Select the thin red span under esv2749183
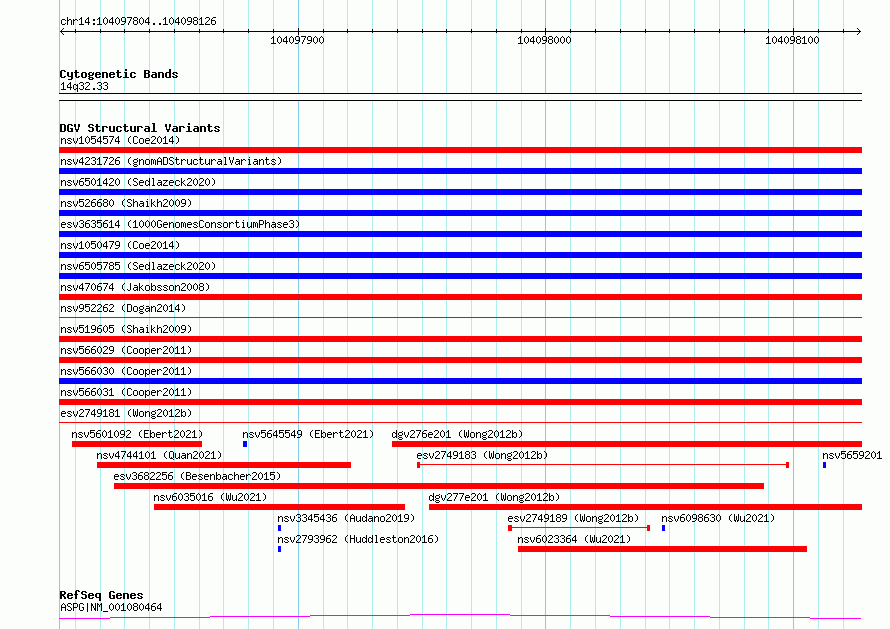Screen dimensions: 890x629 pyautogui.click(x=603, y=465)
